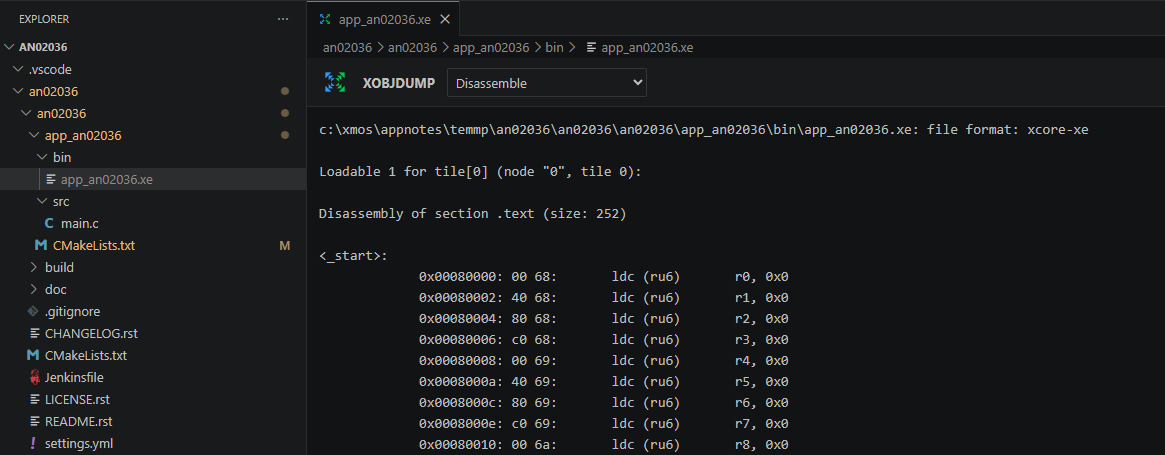The height and width of the screenshot is (455, 1165).
Task: Click the instruction line at 0x00080010
Action: click(x=603, y=445)
